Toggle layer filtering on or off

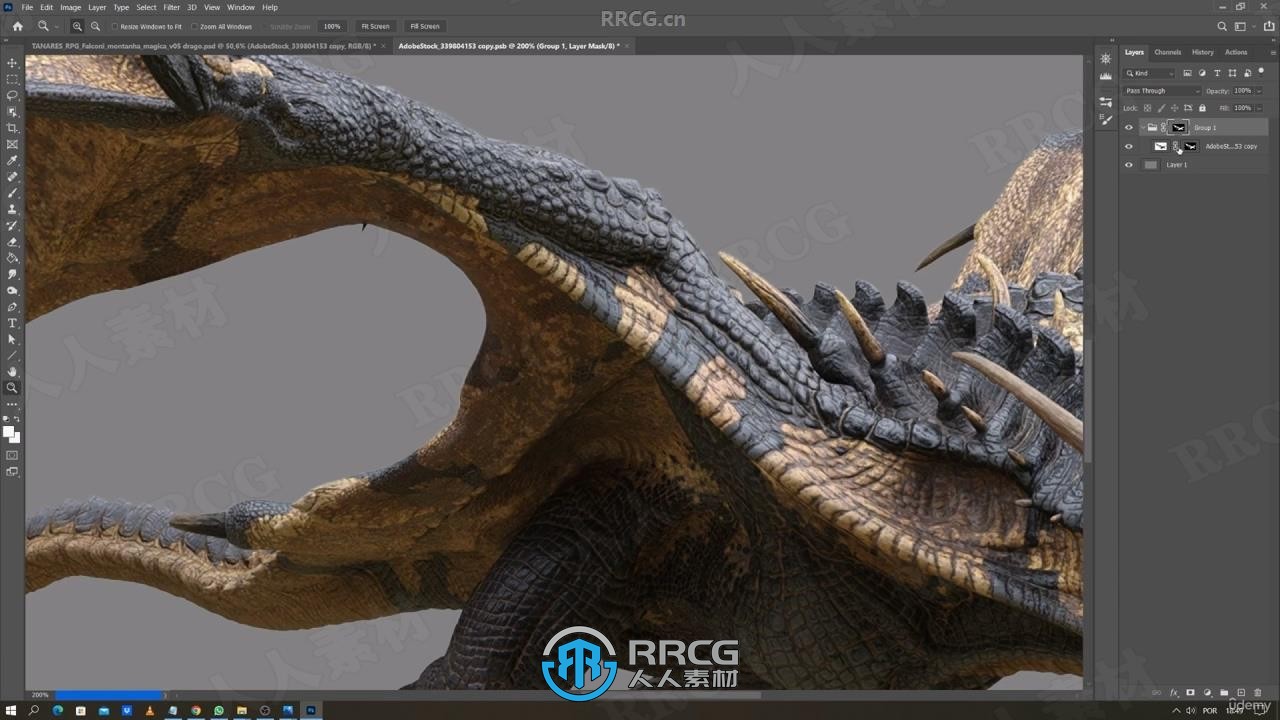[x=1262, y=73]
